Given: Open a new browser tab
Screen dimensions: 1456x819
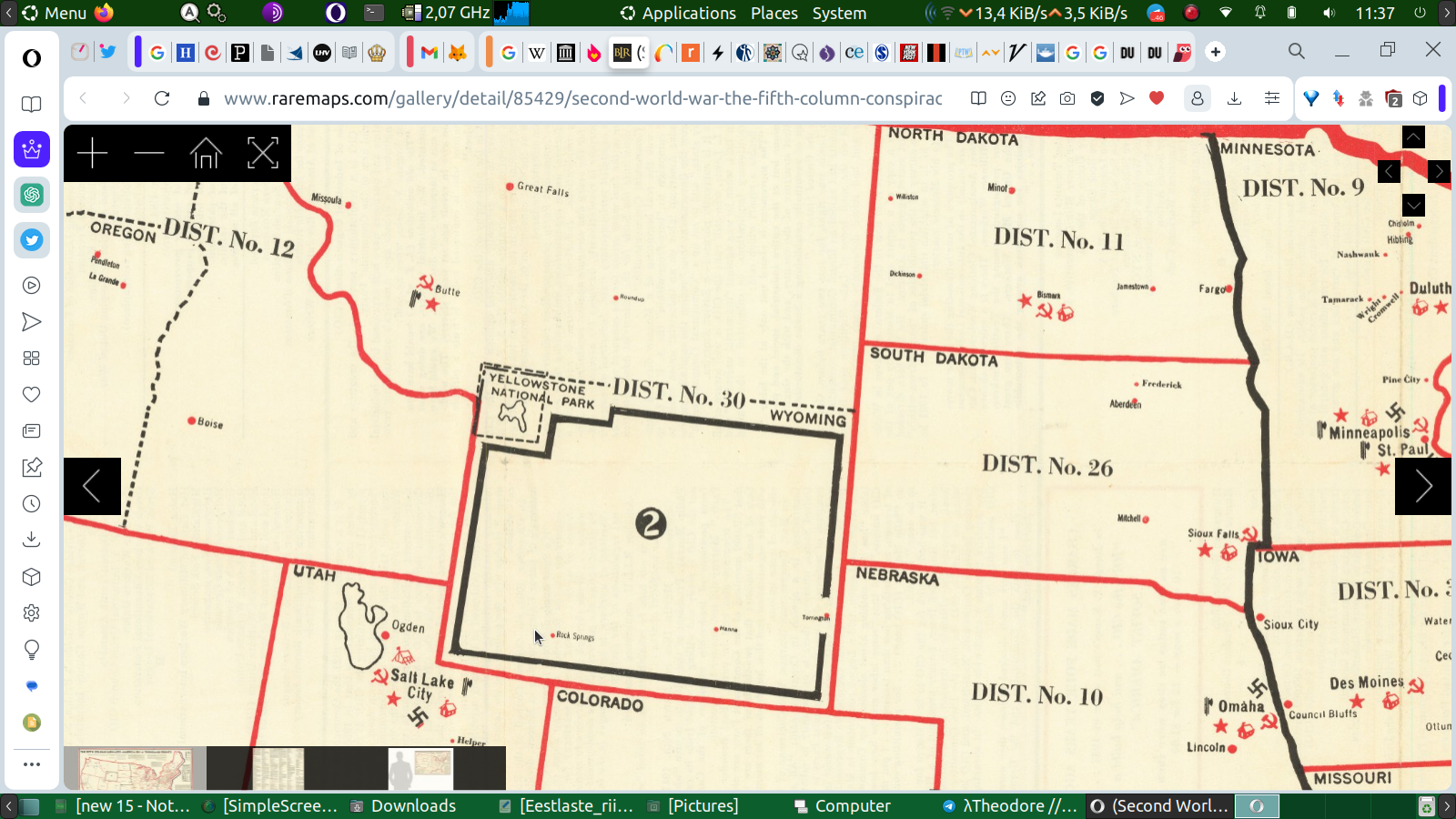Looking at the screenshot, I should 1216,52.
